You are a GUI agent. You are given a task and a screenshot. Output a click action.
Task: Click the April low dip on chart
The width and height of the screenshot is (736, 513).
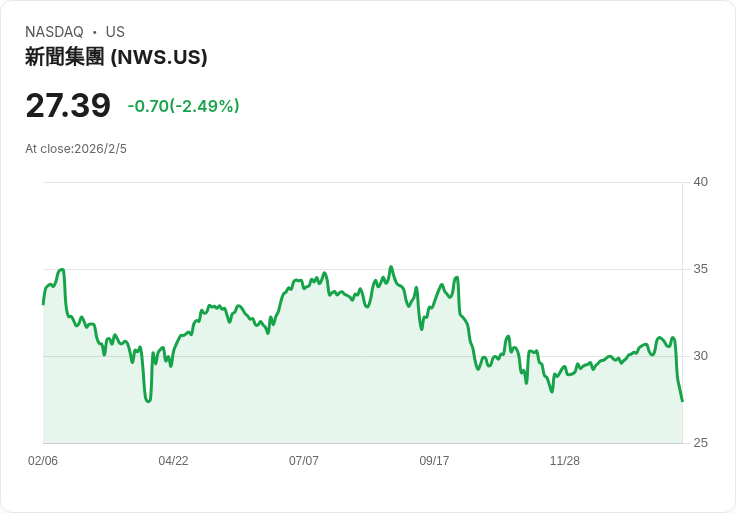point(148,401)
